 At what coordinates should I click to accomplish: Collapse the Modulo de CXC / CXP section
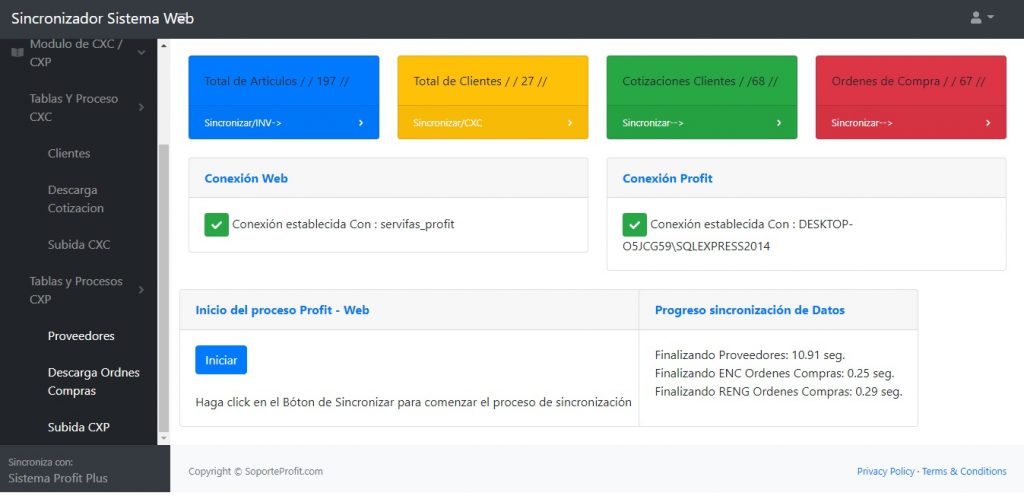[x=141, y=52]
